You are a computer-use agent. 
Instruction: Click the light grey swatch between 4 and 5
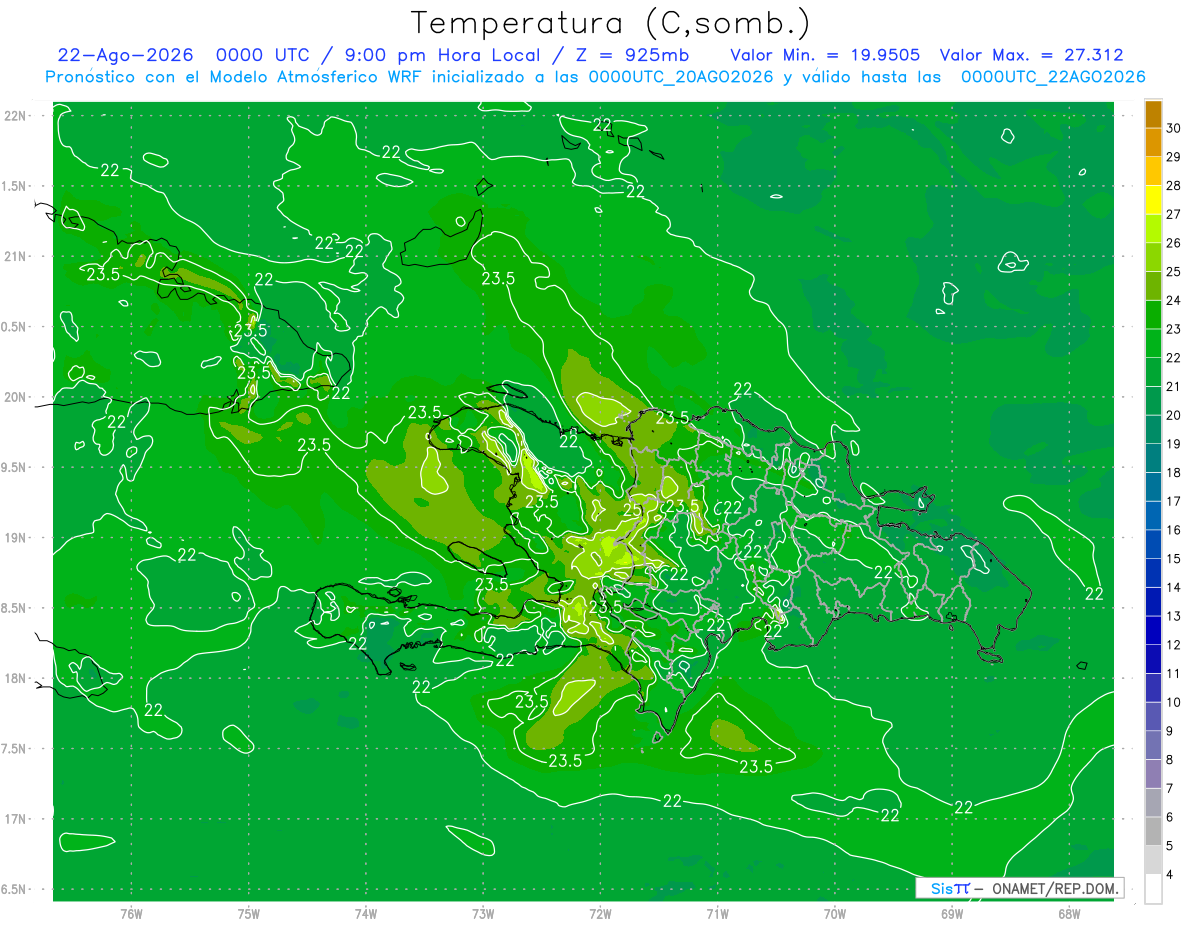1153,860
